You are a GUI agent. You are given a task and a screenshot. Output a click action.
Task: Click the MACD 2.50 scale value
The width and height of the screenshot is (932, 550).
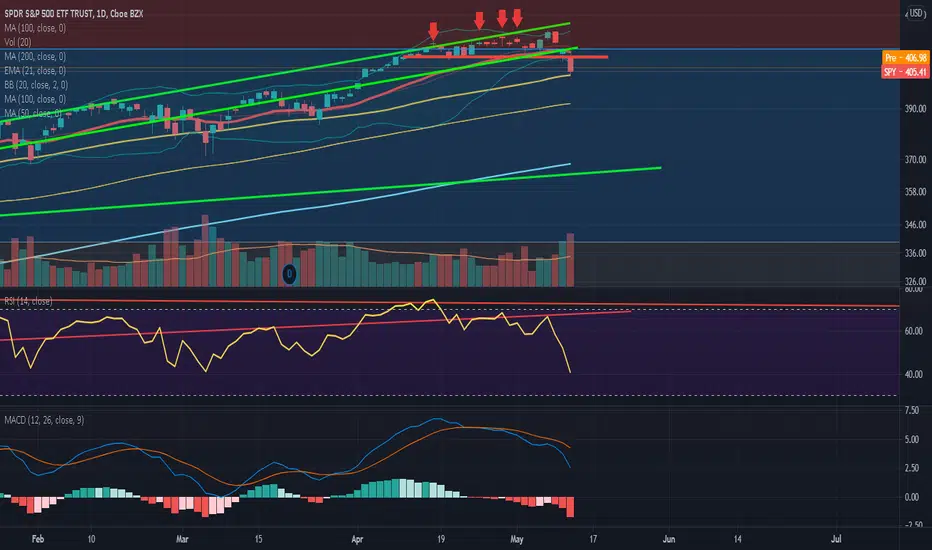pyautogui.click(x=912, y=468)
